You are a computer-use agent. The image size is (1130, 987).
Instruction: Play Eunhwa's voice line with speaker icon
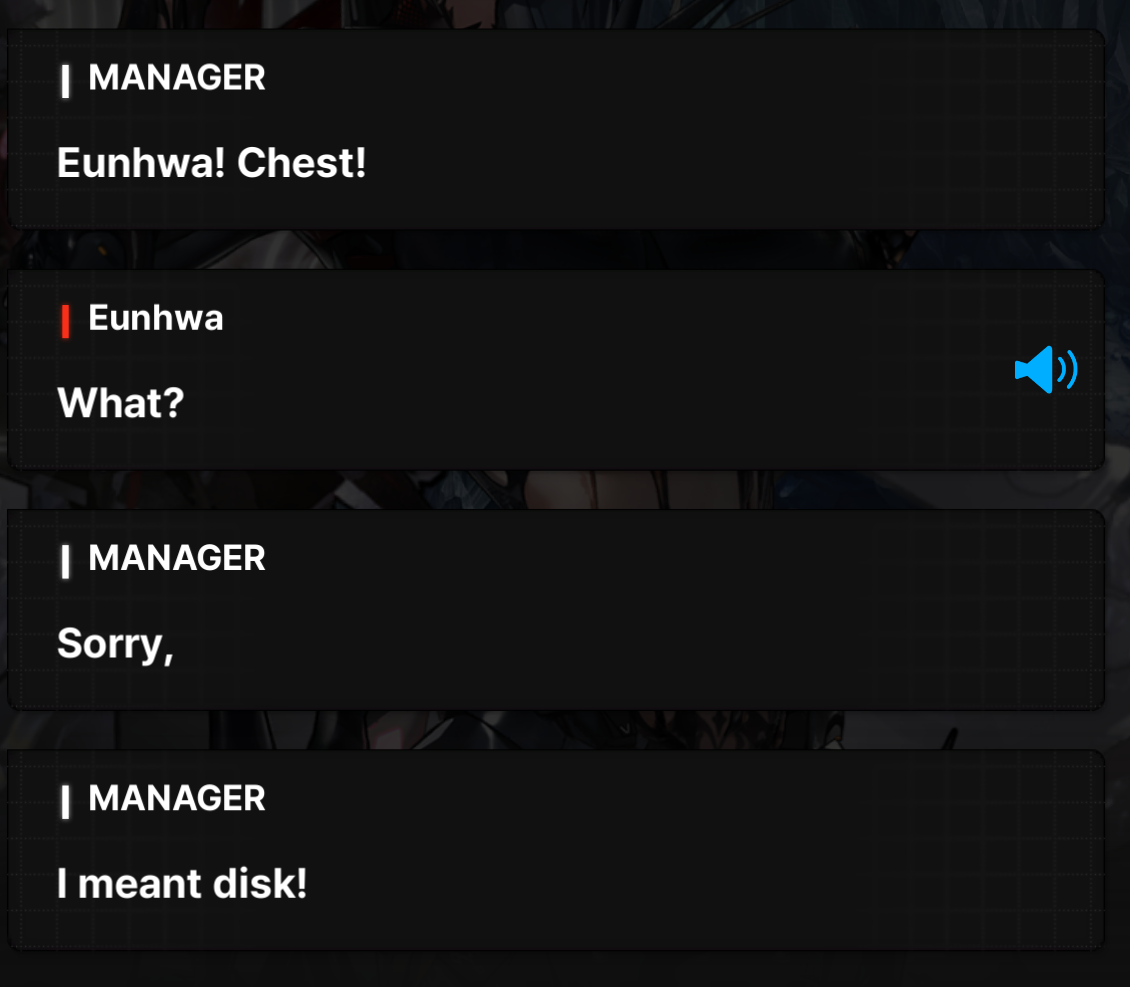[1046, 370]
